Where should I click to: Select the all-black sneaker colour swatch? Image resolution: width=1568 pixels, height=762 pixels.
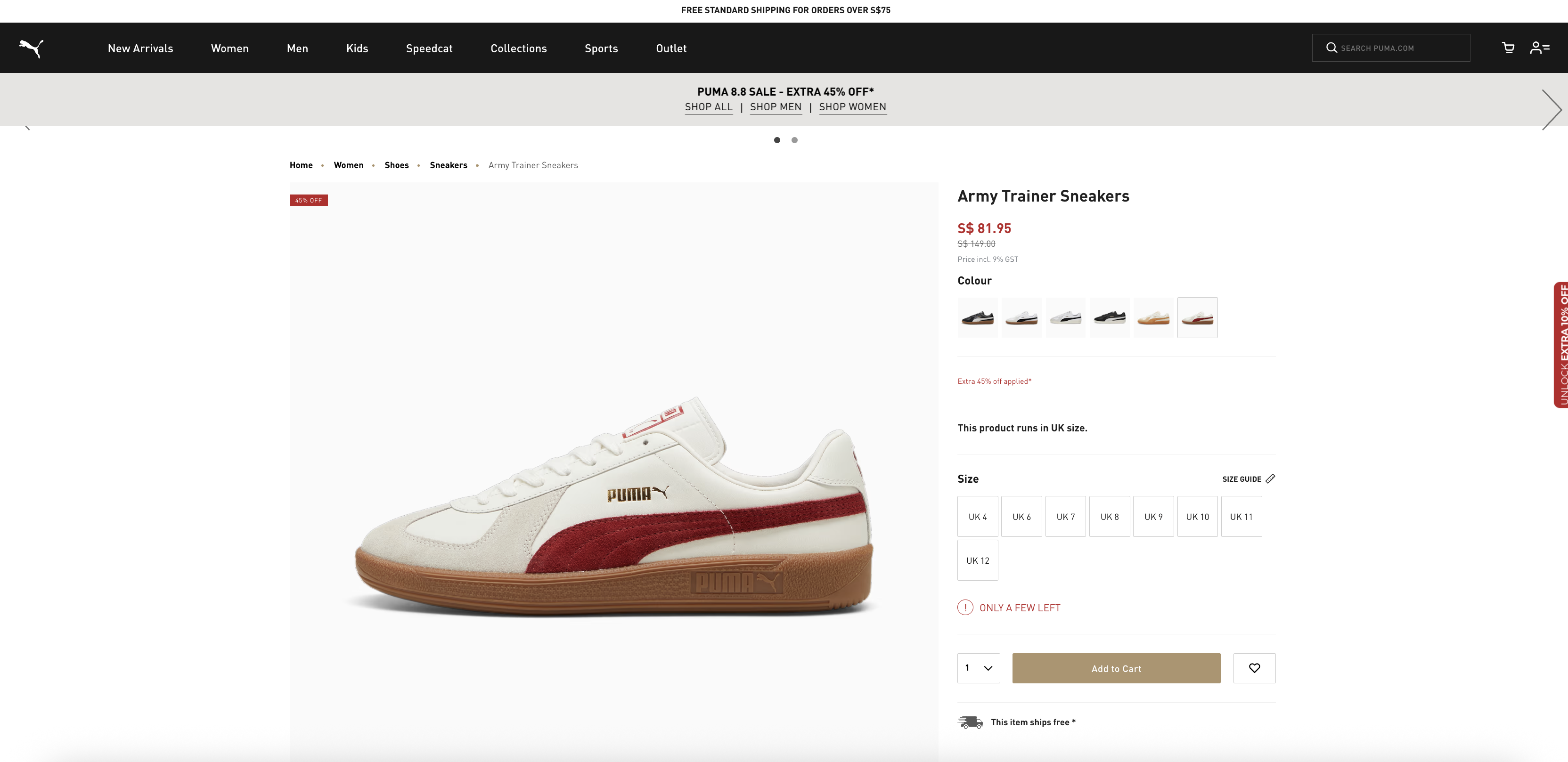coord(1109,318)
